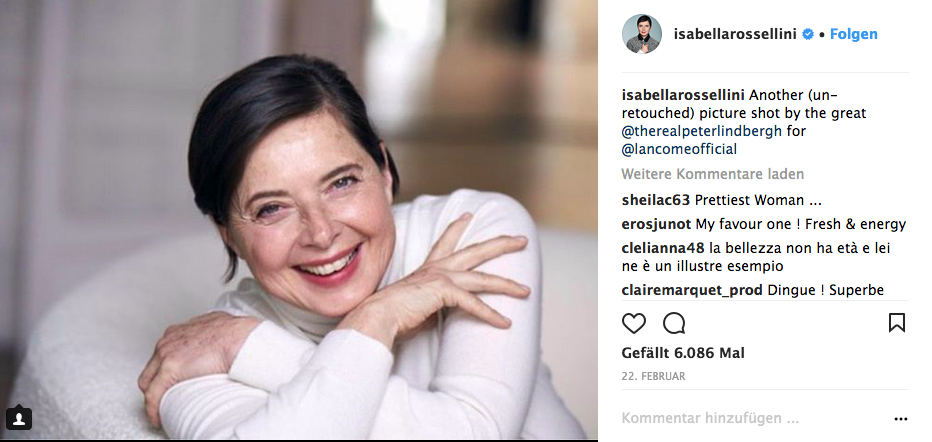Like the post with the heart icon

pyautogui.click(x=634, y=323)
